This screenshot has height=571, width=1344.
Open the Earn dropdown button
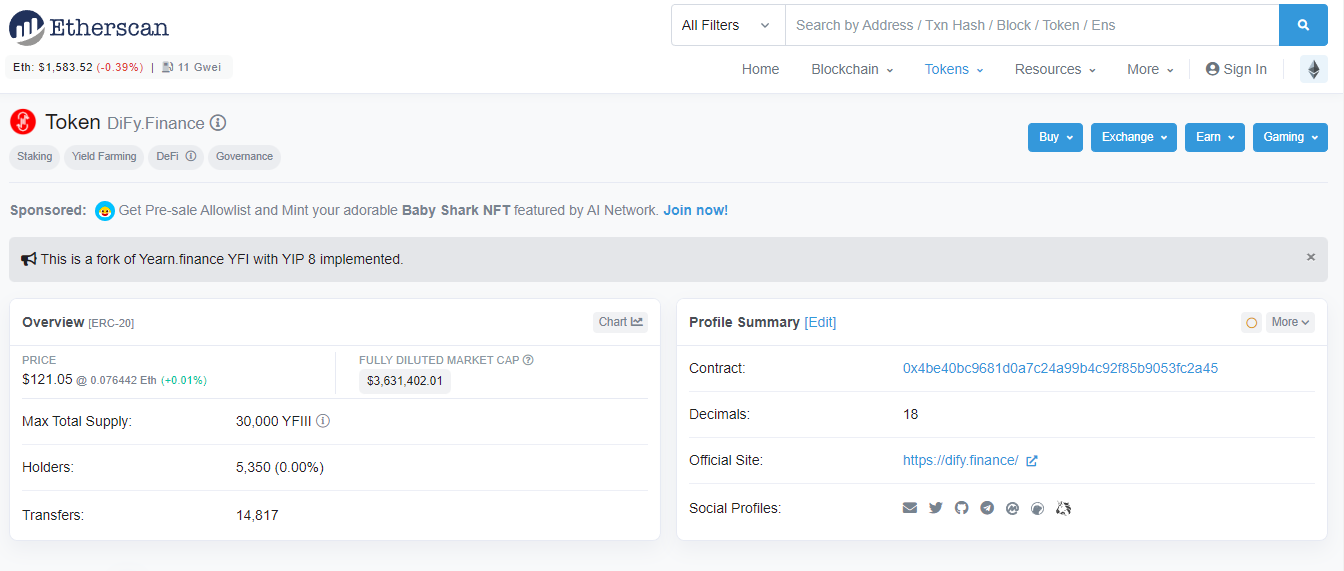[x=1215, y=137]
